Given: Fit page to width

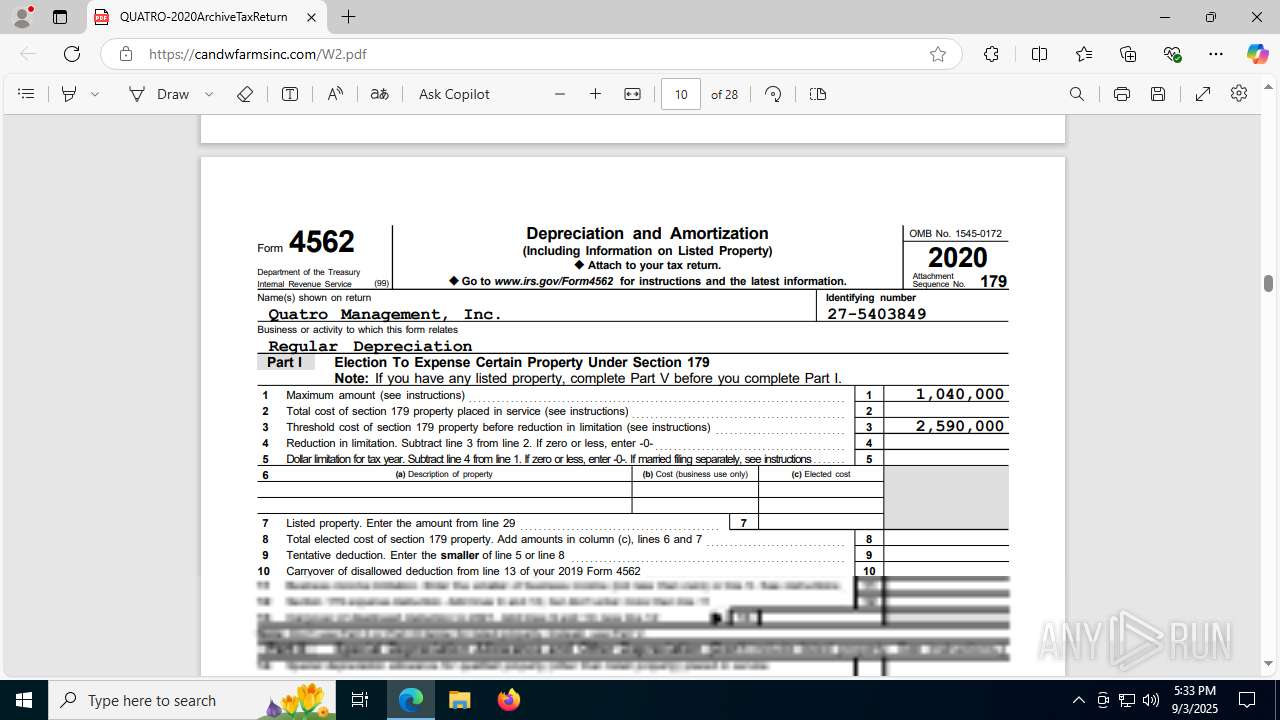Looking at the screenshot, I should tap(632, 94).
